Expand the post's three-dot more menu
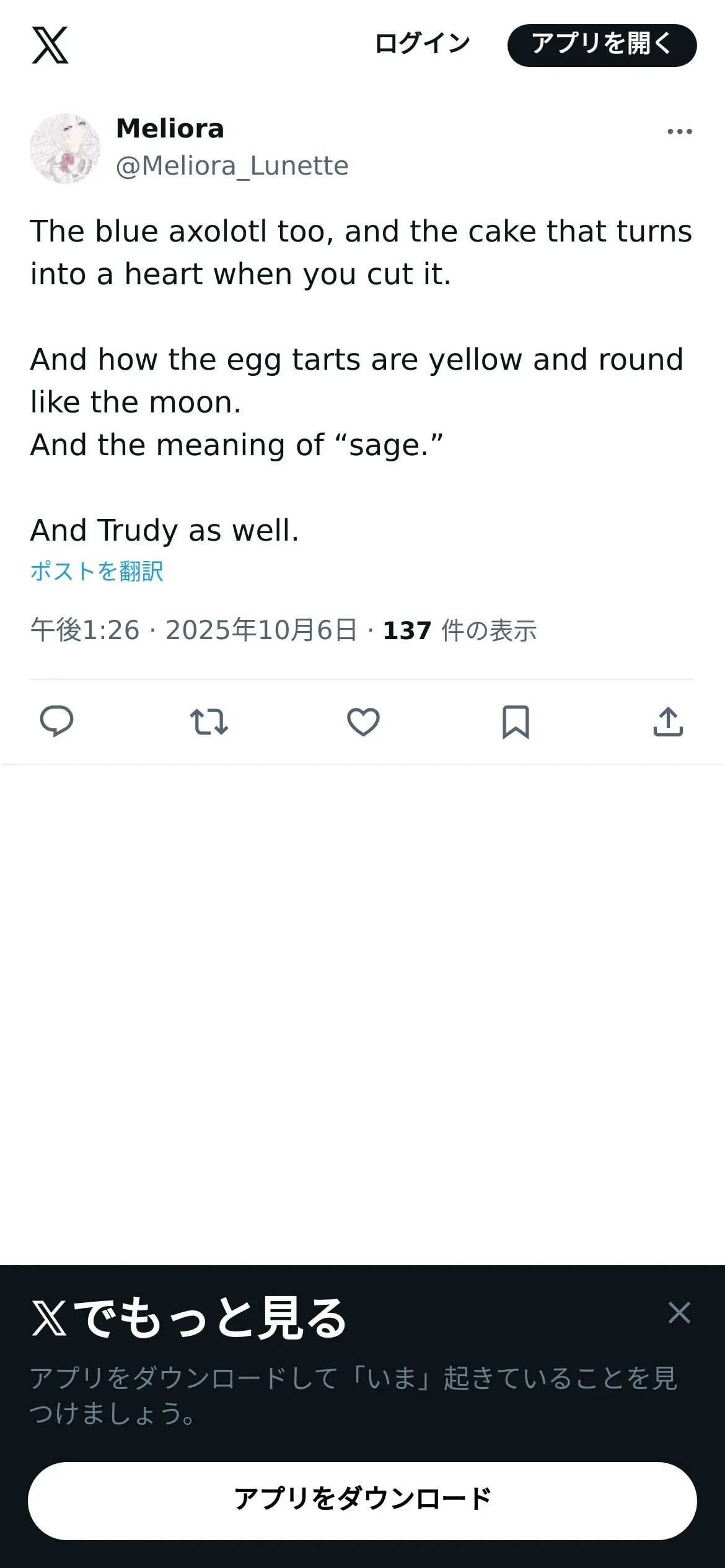Viewport: 725px width, 1568px height. click(x=679, y=131)
